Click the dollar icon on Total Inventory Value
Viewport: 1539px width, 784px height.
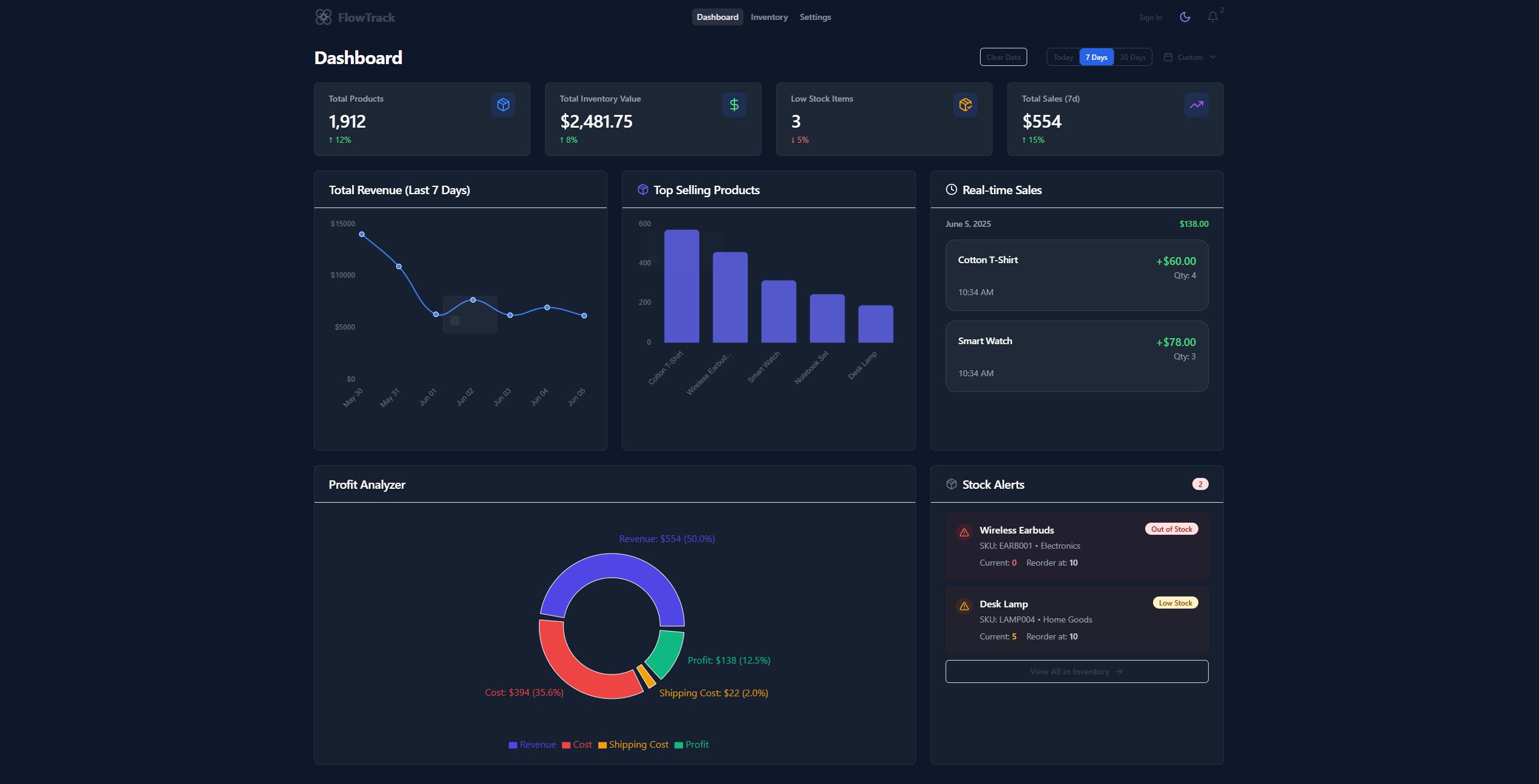point(734,105)
